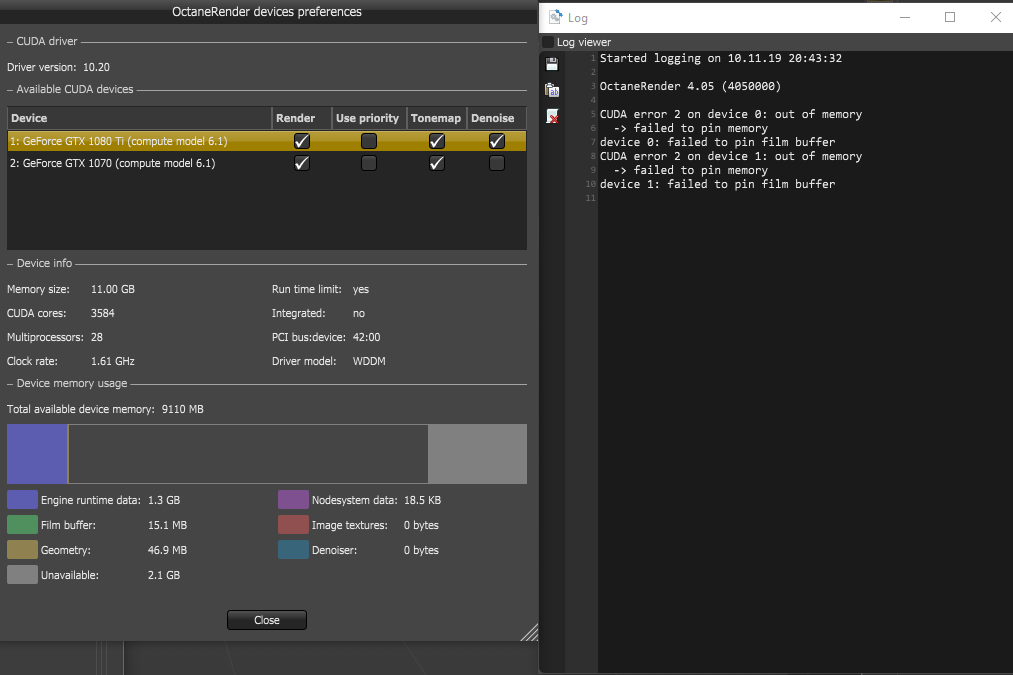
Task: Select the GeForce GTX 1070 device row
Action: pyautogui.click(x=267, y=163)
